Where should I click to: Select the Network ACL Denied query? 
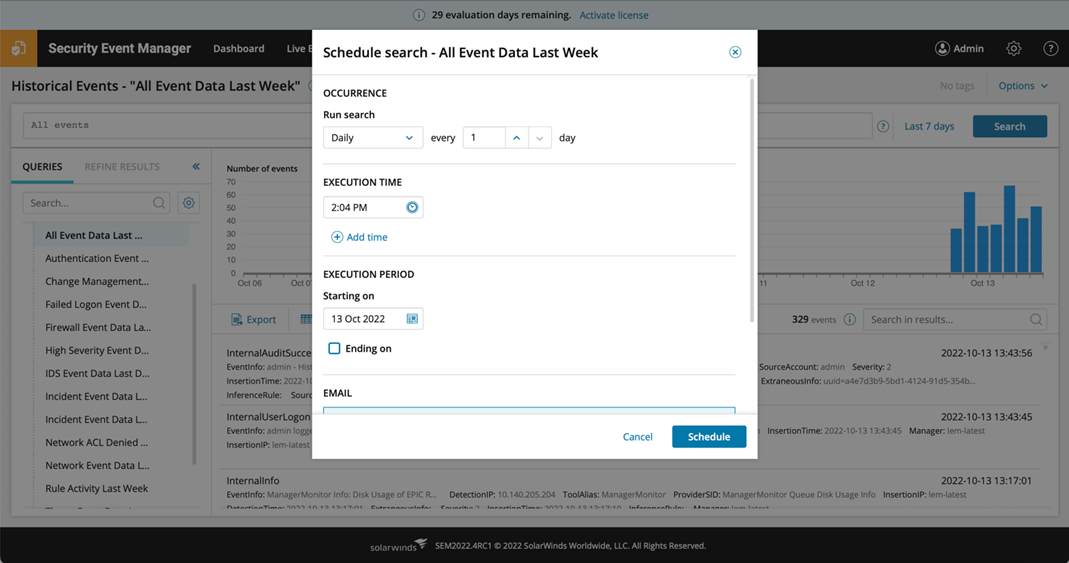pyautogui.click(x=97, y=442)
